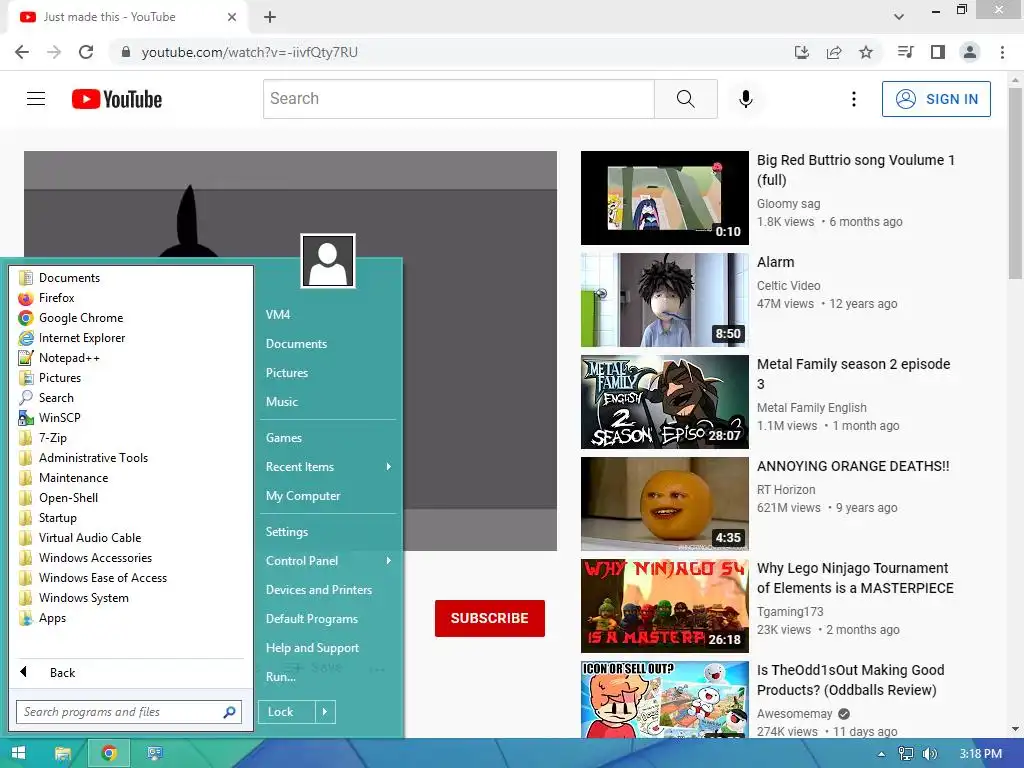Expand the Control Panel submenu
The image size is (1024, 768).
click(328, 561)
